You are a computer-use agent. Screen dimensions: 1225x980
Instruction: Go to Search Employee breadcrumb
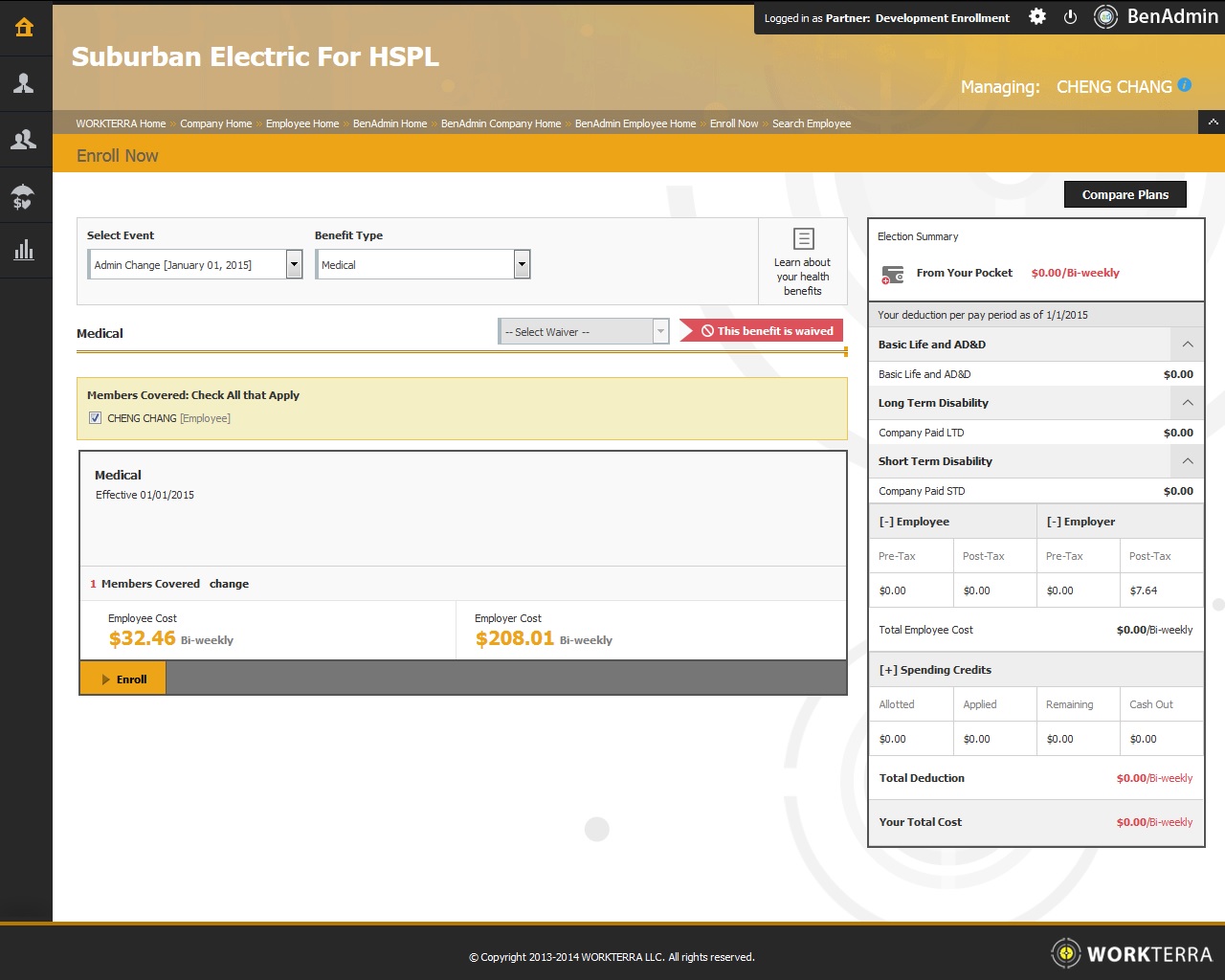point(812,123)
